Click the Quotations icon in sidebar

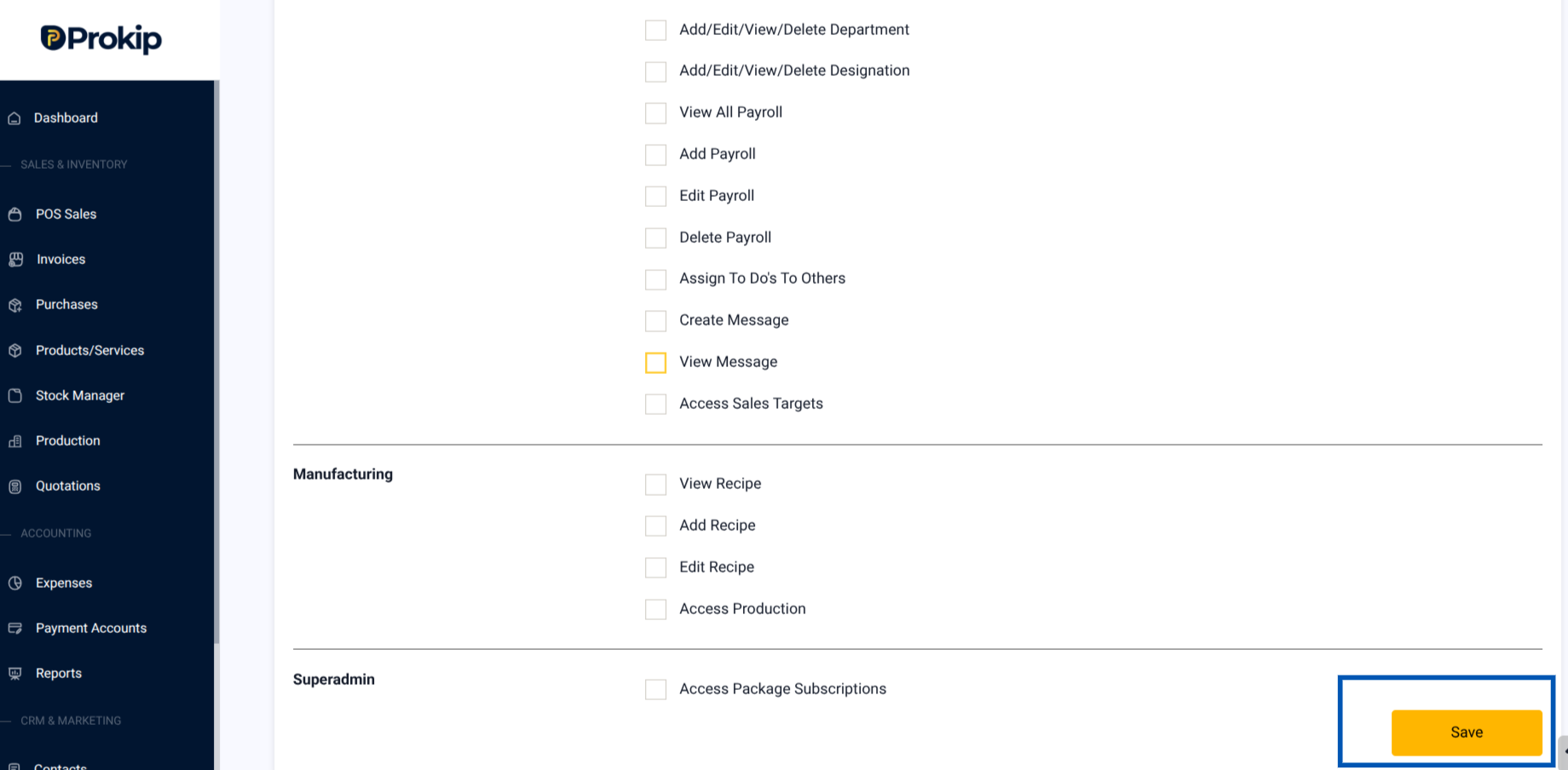14,486
